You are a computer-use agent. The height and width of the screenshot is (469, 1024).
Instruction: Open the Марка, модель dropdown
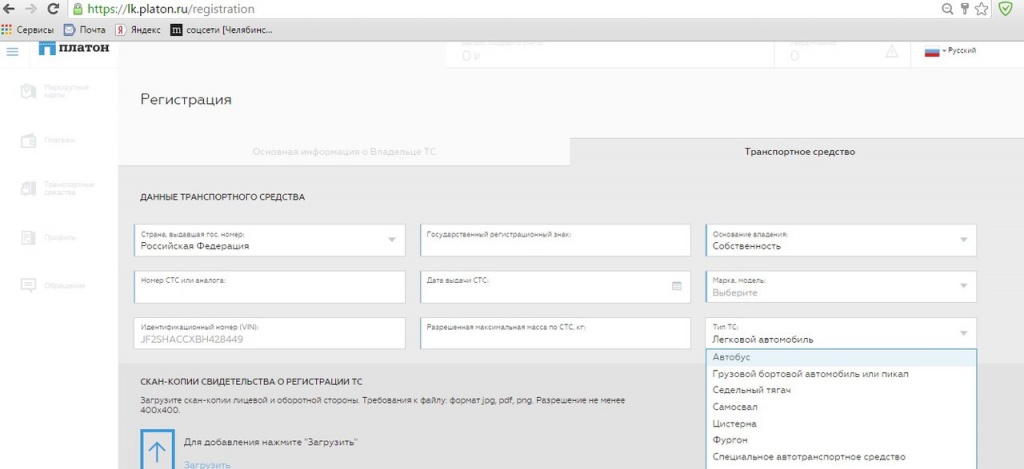(x=963, y=287)
